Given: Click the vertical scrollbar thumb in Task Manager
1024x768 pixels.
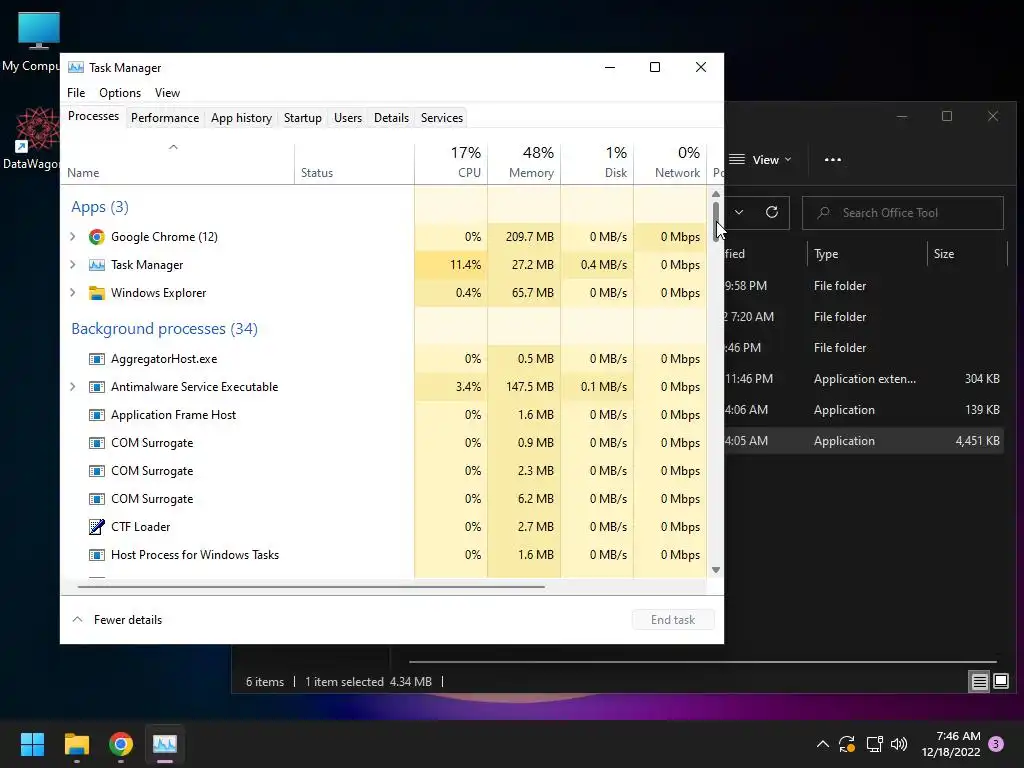Looking at the screenshot, I should pos(716,221).
